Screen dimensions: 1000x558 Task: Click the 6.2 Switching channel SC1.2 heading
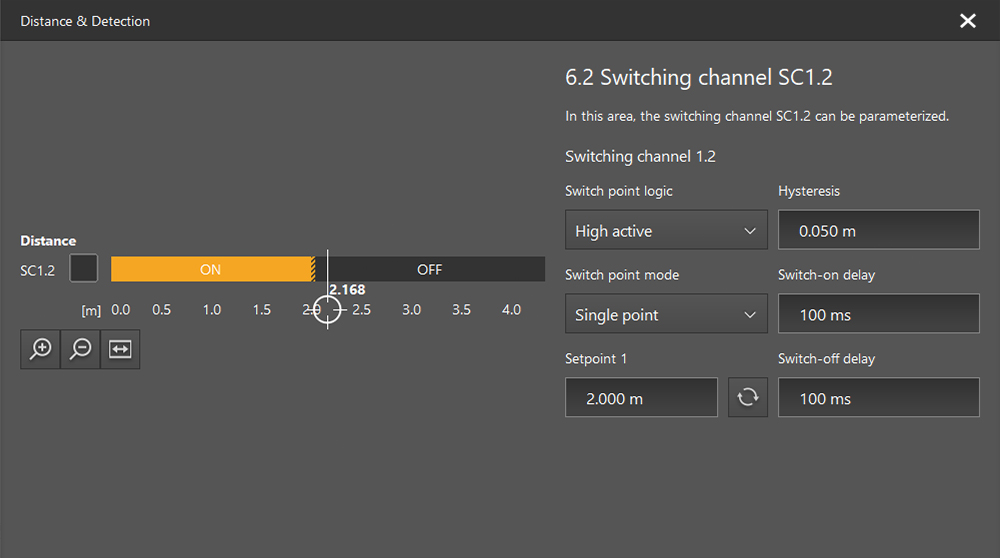click(699, 78)
